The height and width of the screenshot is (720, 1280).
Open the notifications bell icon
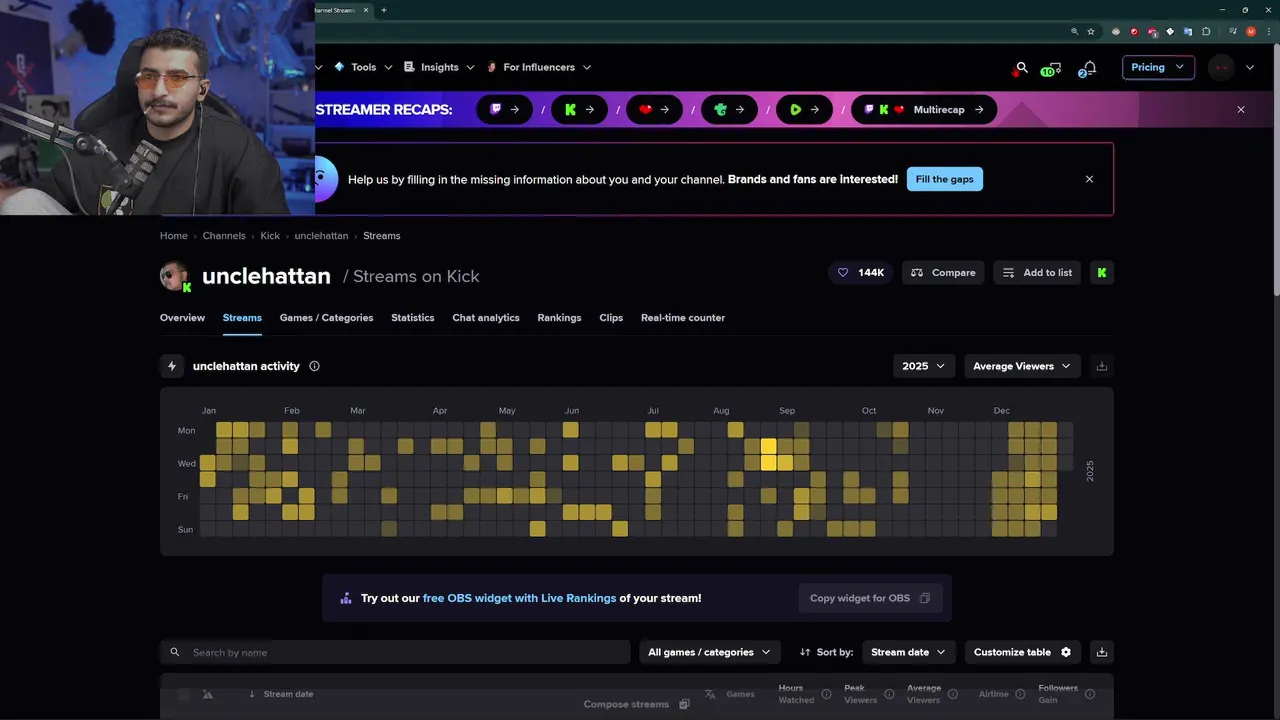[1089, 68]
